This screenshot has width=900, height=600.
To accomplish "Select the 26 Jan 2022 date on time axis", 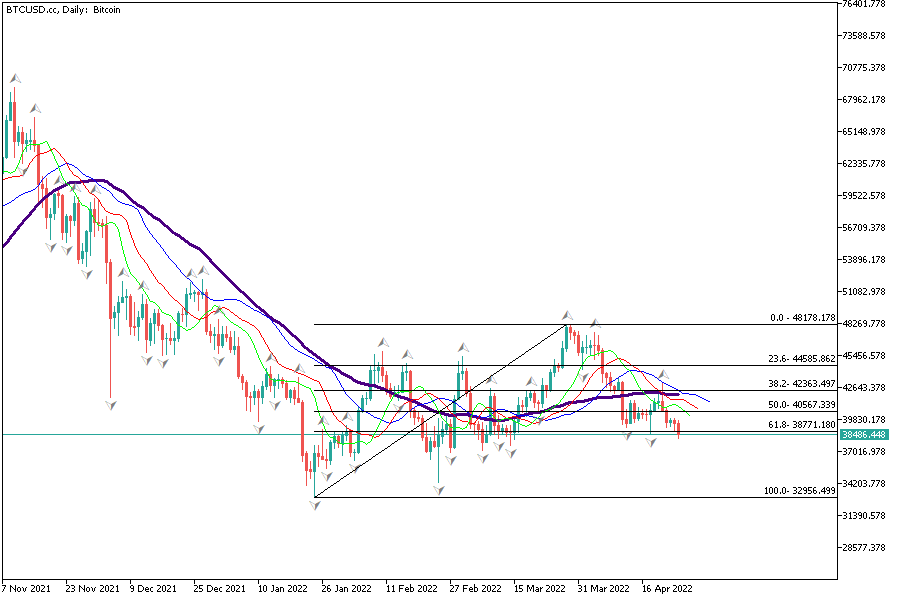I will 347,589.
